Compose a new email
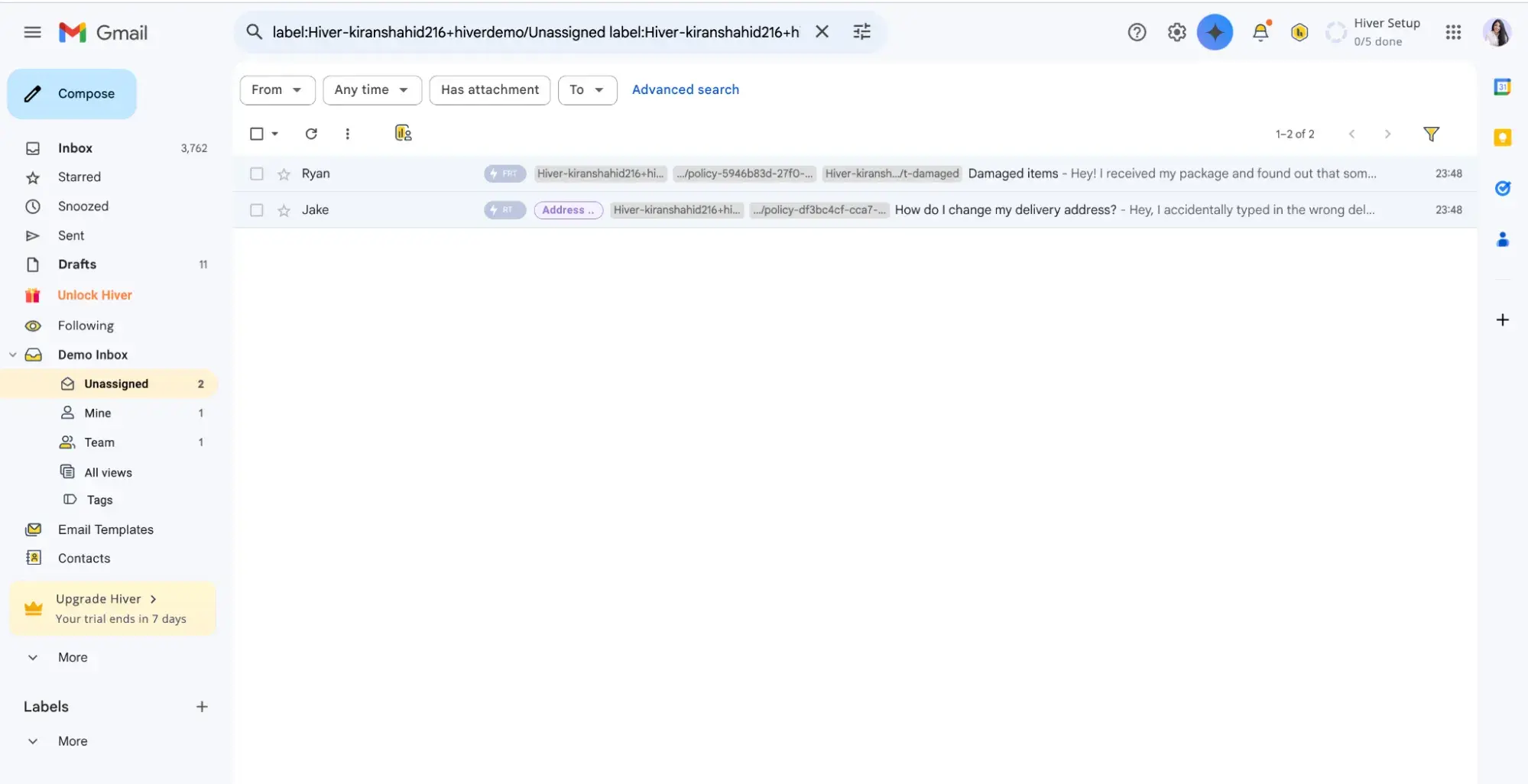1528x784 pixels. click(x=72, y=94)
